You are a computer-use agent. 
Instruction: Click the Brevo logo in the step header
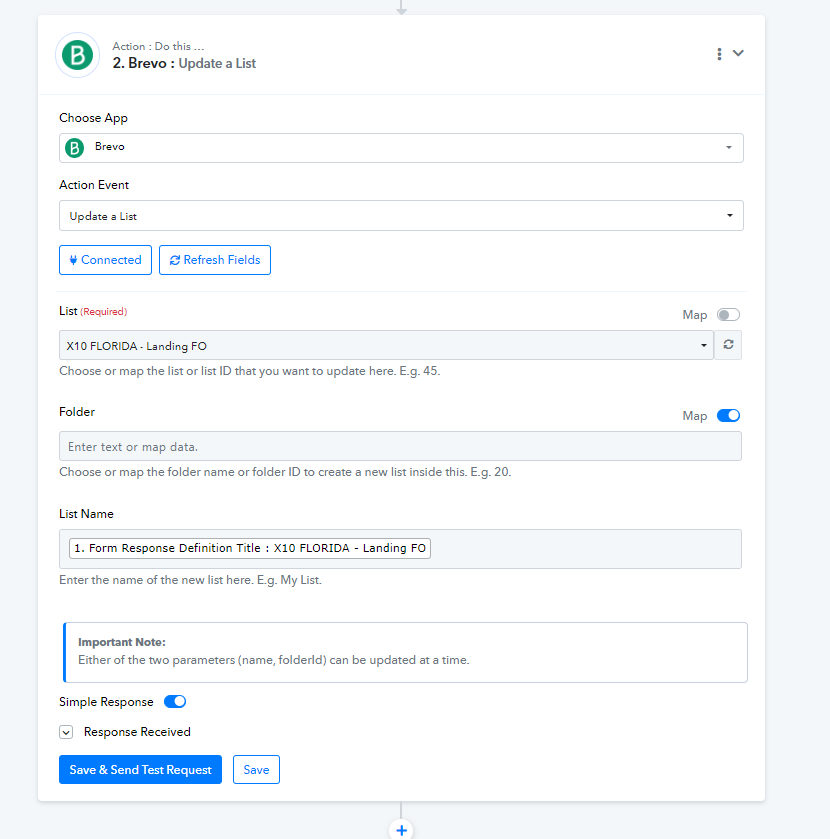(78, 55)
